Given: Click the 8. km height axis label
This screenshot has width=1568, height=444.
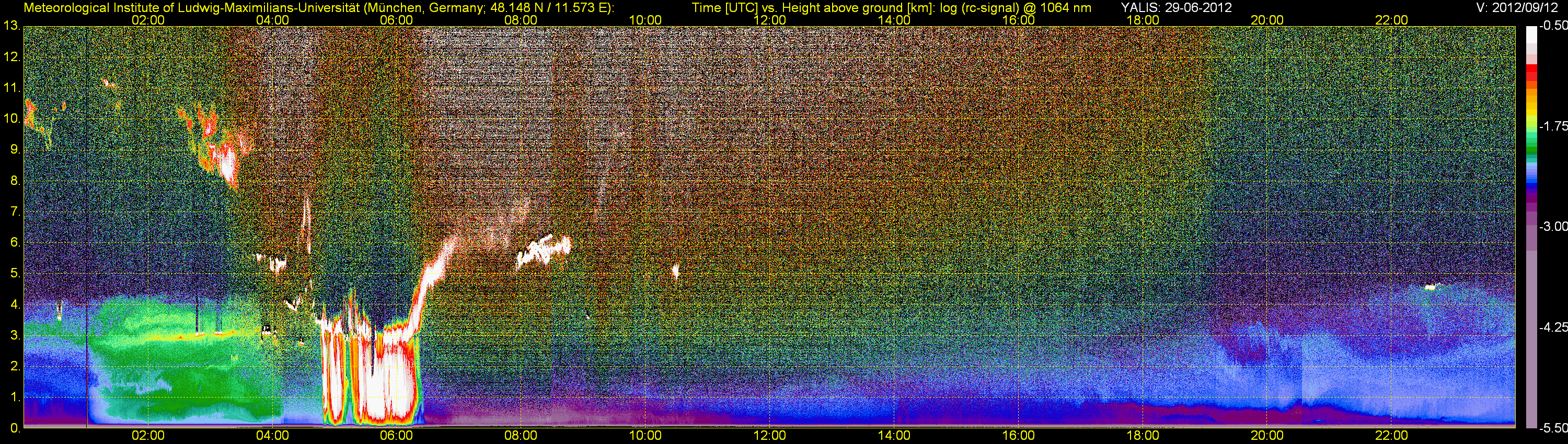Looking at the screenshot, I should pyautogui.click(x=15, y=181).
